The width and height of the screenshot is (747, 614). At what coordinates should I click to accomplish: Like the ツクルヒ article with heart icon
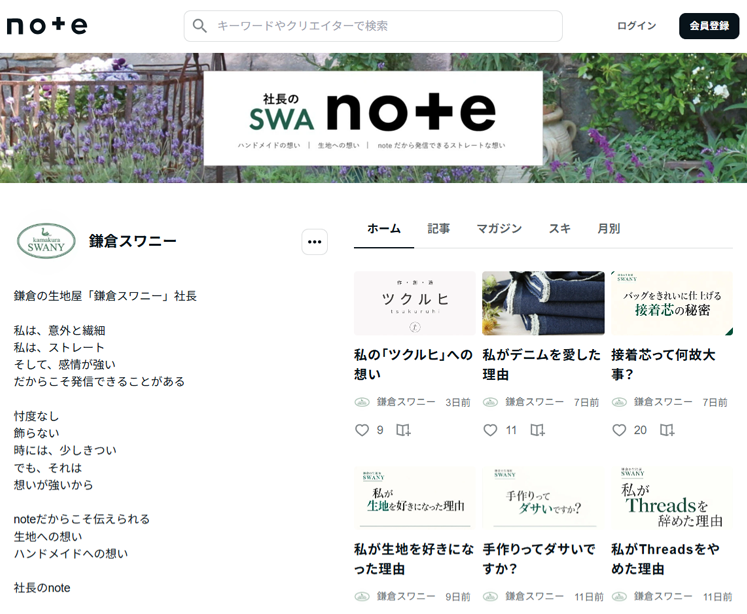point(362,430)
